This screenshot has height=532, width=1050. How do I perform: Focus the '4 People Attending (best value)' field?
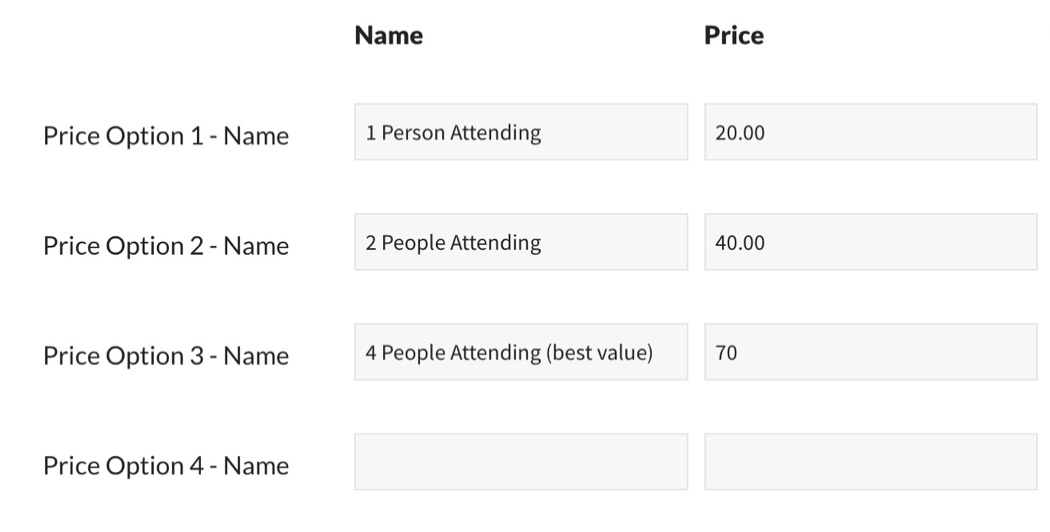tap(520, 352)
